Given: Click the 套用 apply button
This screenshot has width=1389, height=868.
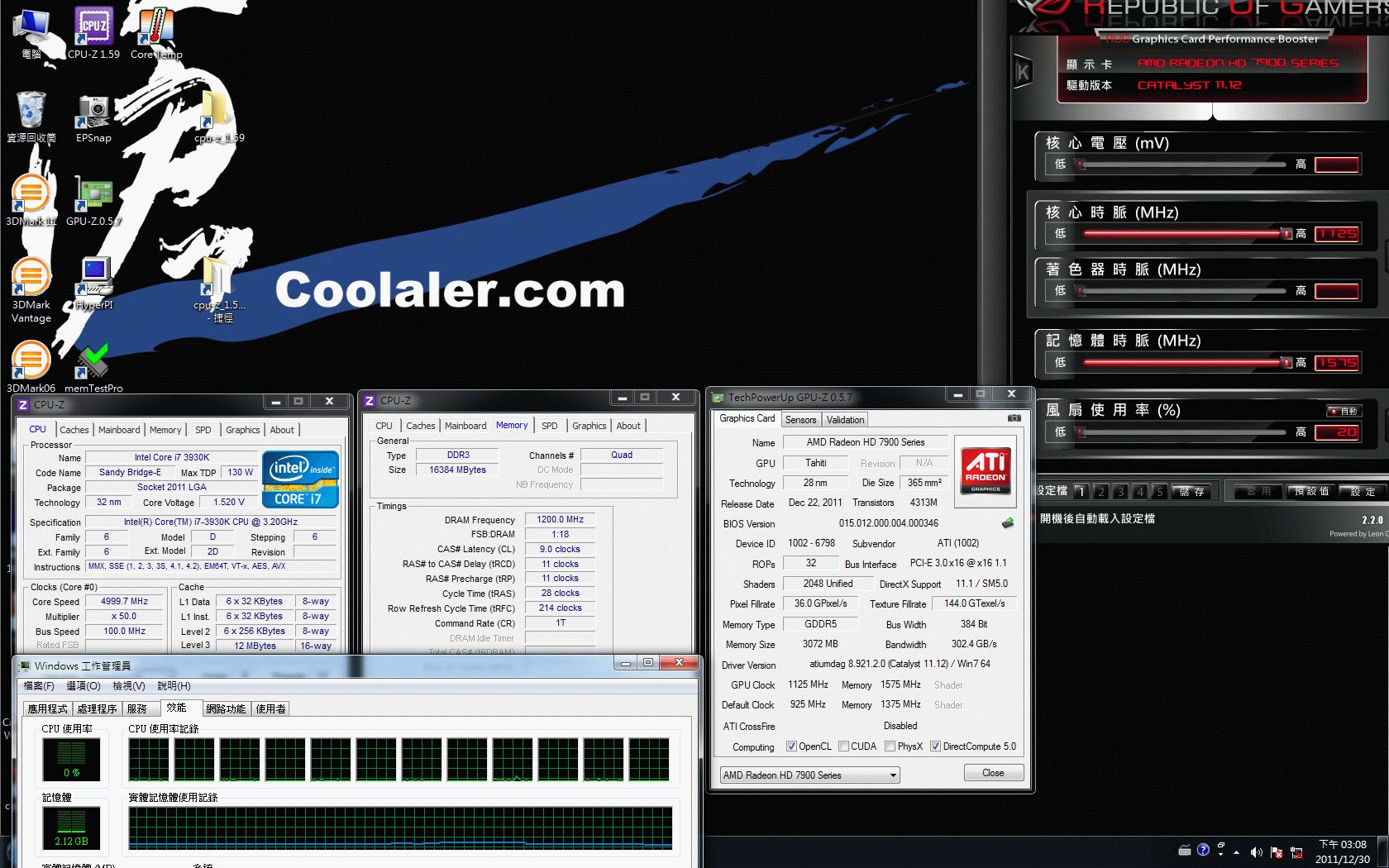Looking at the screenshot, I should pos(1259,492).
